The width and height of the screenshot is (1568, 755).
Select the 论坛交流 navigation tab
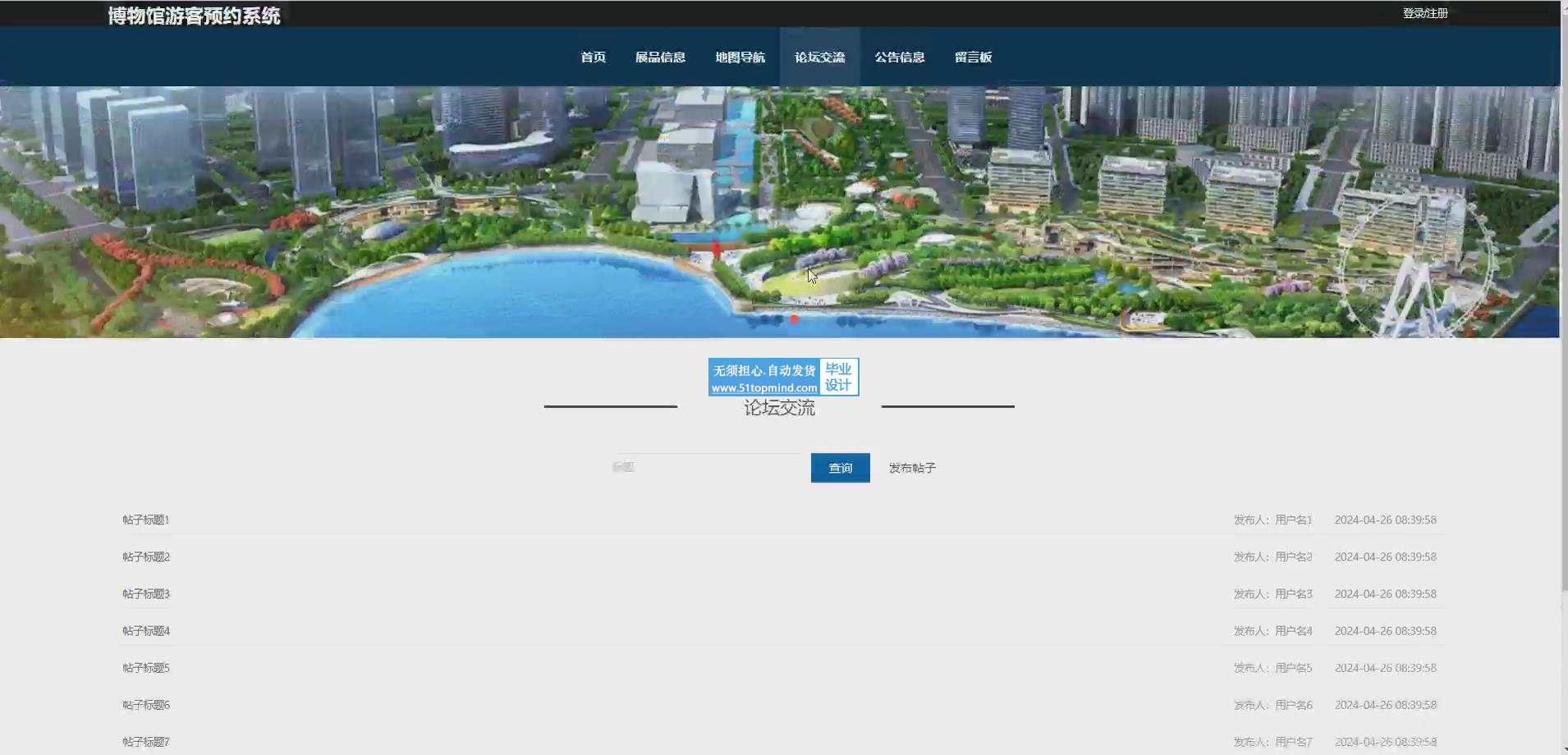(819, 57)
